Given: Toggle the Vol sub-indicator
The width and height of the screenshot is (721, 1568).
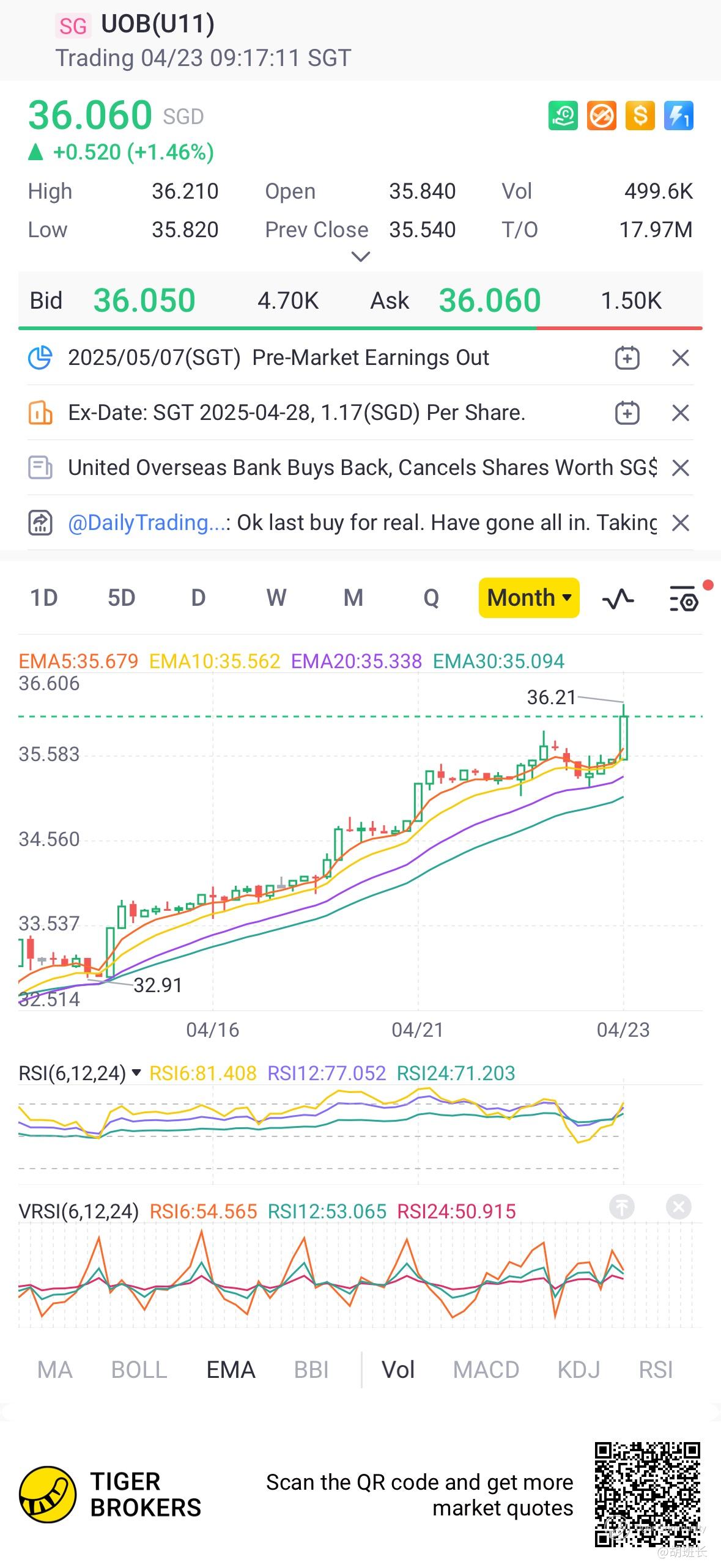Looking at the screenshot, I should 398,1370.
